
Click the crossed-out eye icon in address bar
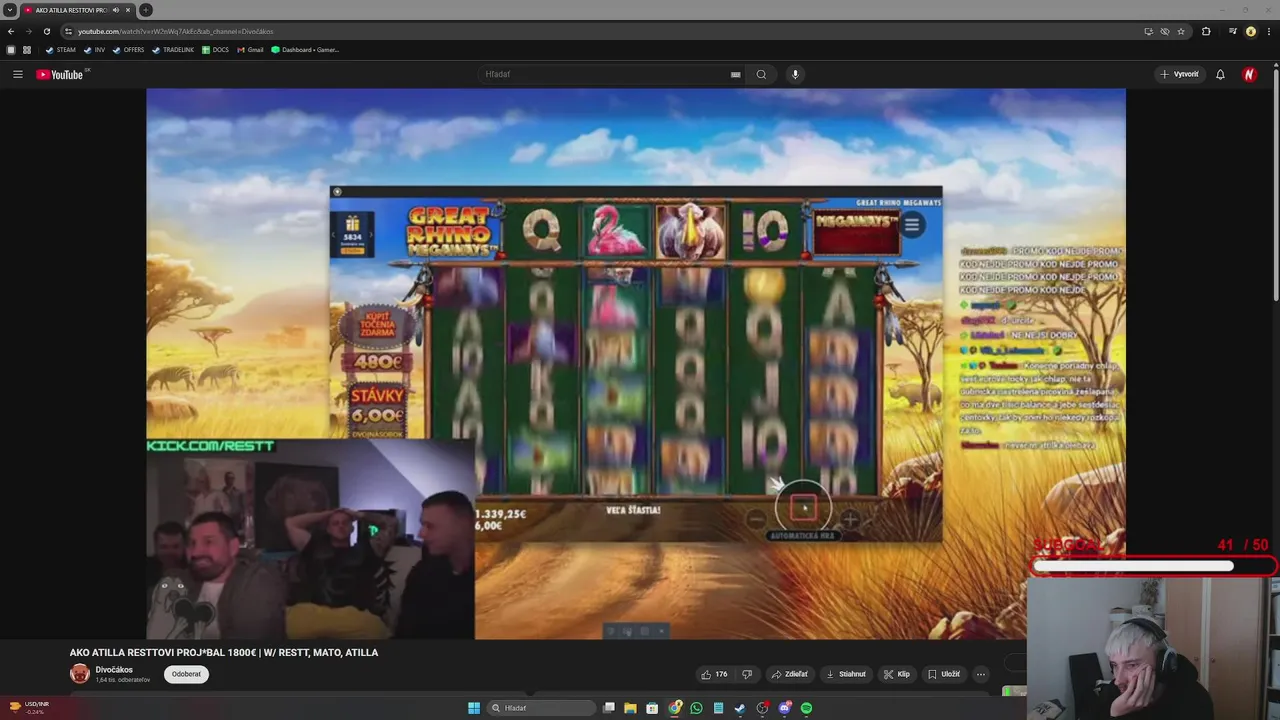pos(1165,31)
